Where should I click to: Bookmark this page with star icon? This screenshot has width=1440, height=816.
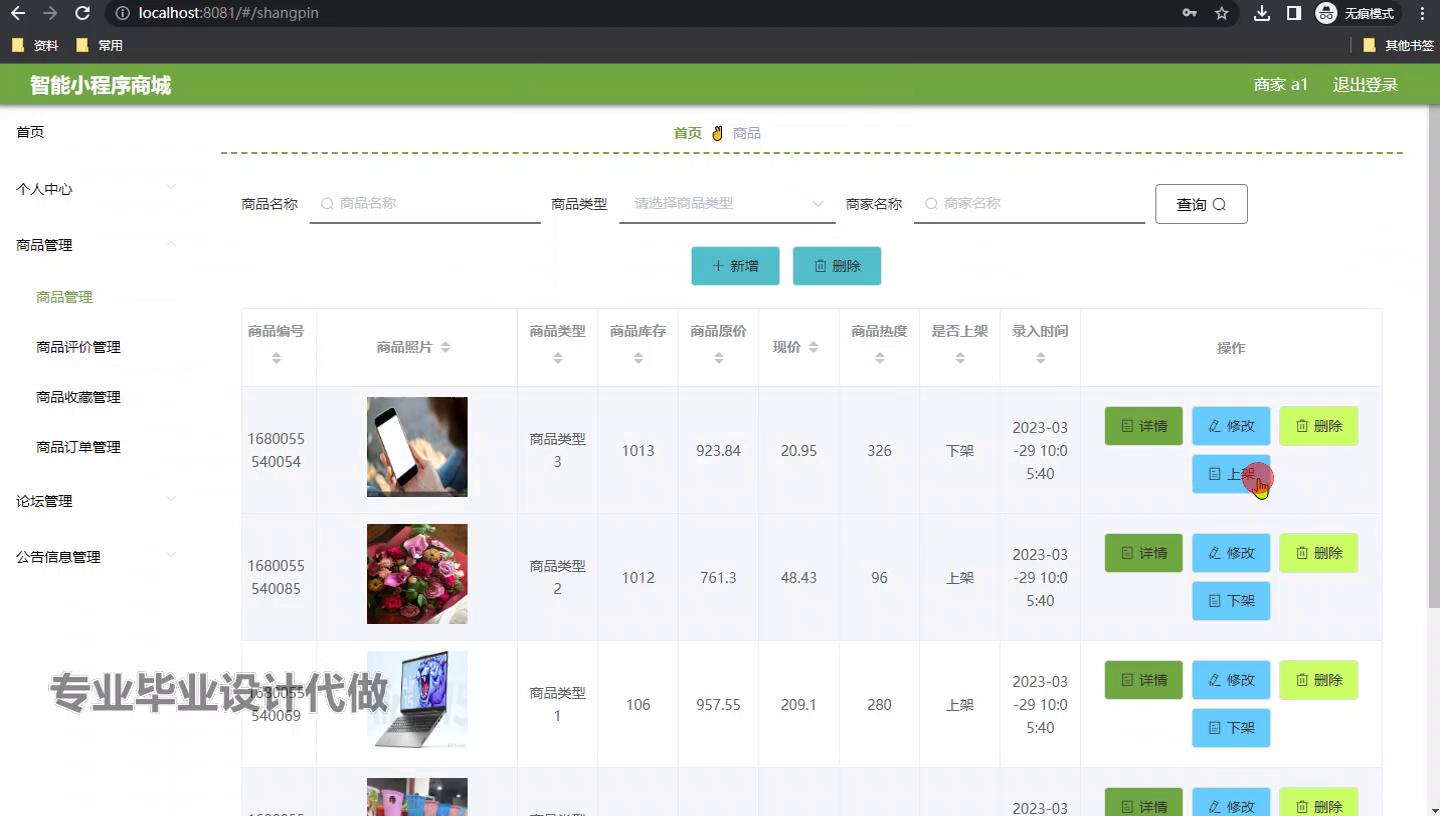[x=1221, y=13]
